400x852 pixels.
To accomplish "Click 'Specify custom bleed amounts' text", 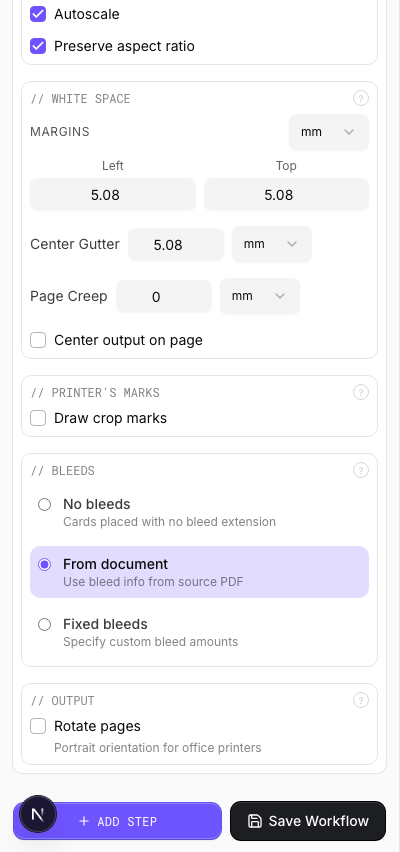I will coord(151,642).
